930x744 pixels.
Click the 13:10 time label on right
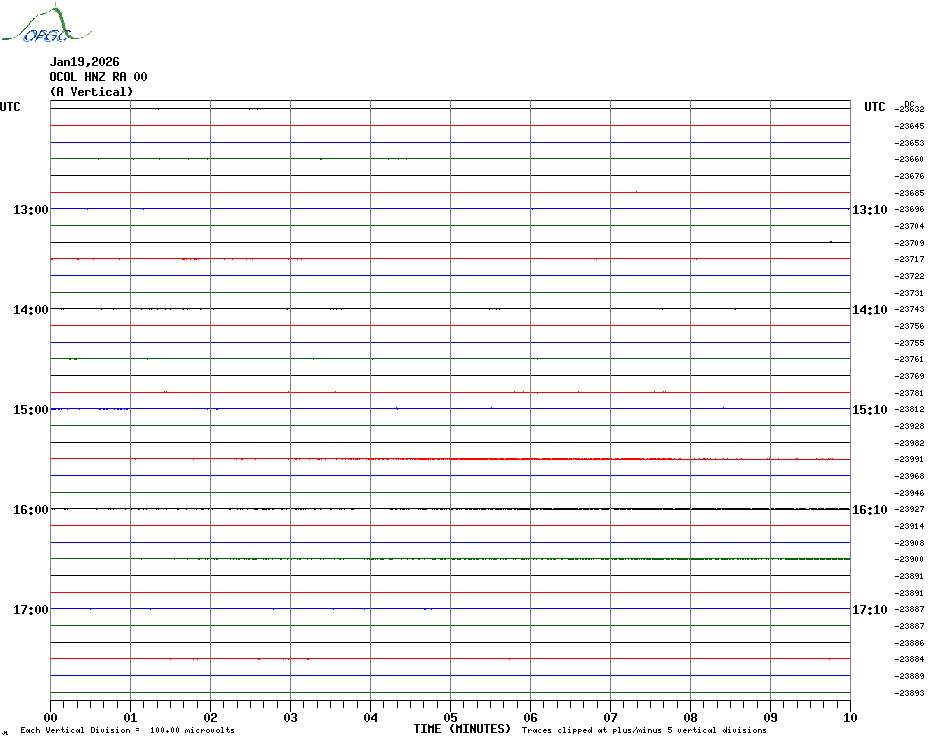point(869,210)
